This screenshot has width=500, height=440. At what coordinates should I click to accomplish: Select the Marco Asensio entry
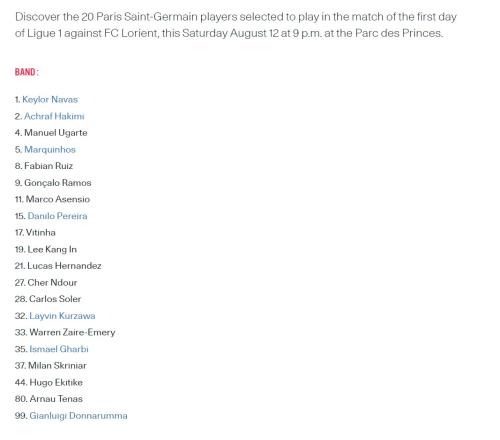pos(52,199)
